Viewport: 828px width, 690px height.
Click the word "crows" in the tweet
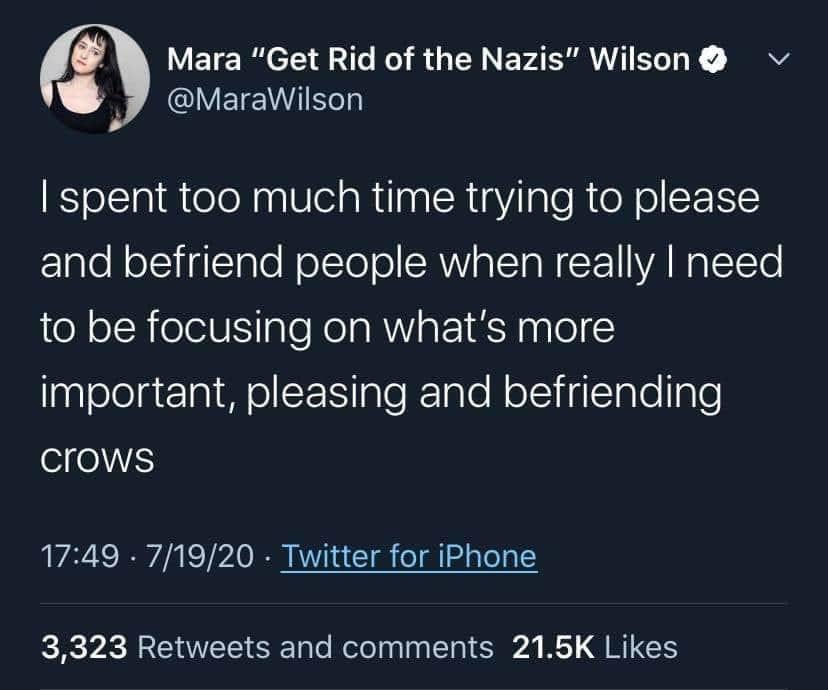click(x=97, y=458)
